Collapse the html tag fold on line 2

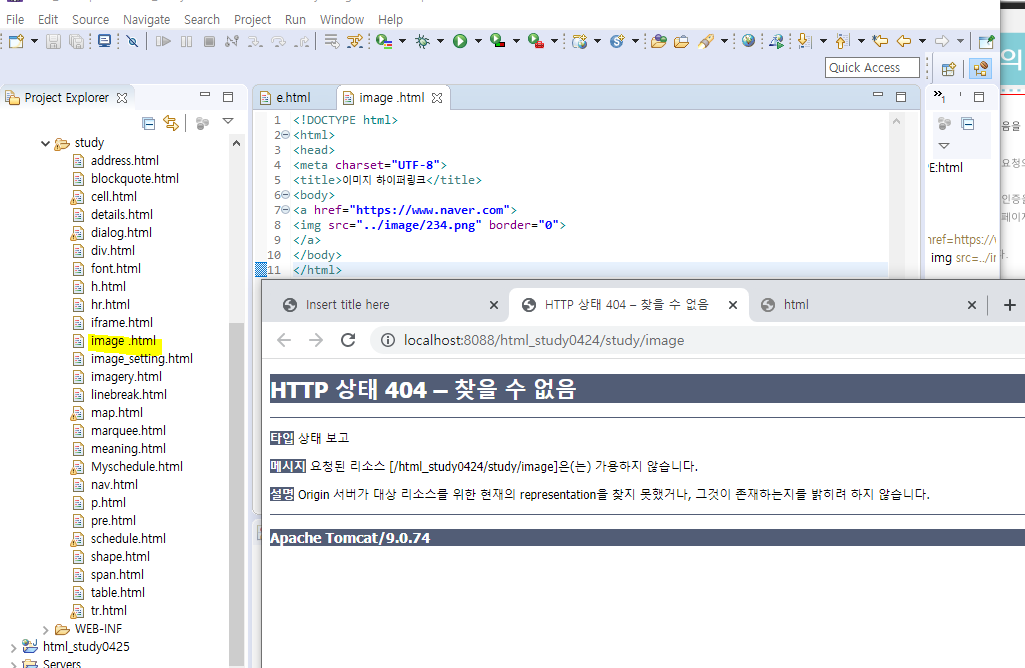[x=285, y=135]
